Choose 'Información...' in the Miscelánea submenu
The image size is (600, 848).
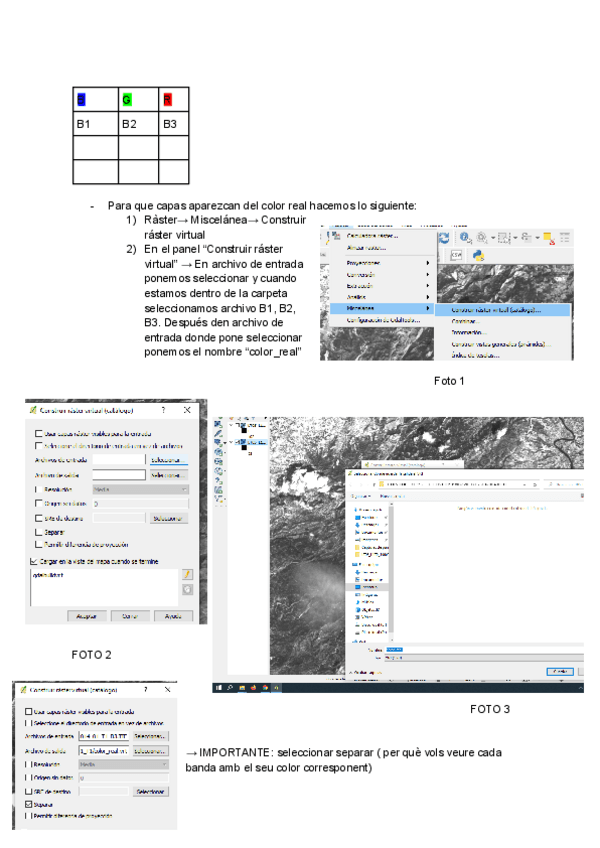tap(469, 333)
